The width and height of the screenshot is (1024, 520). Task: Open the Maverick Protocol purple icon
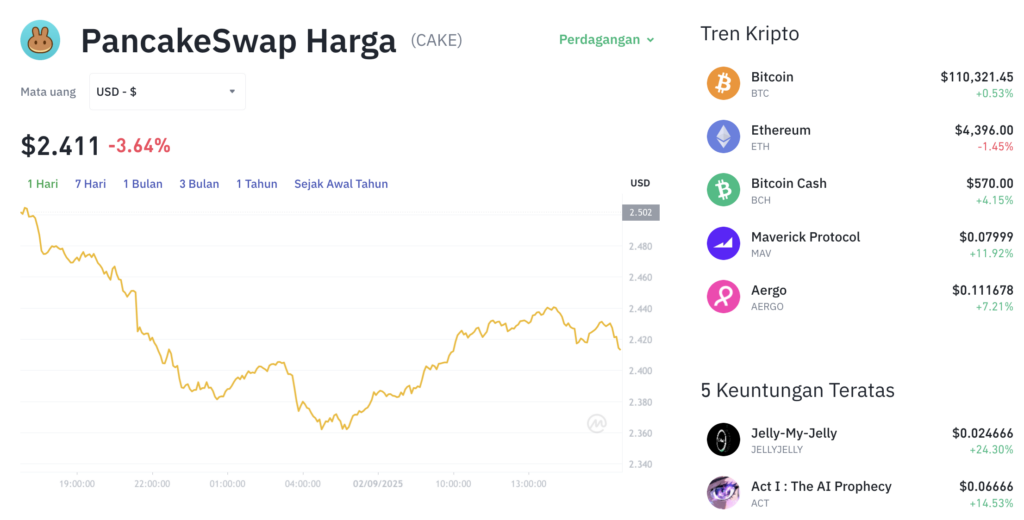tap(723, 243)
